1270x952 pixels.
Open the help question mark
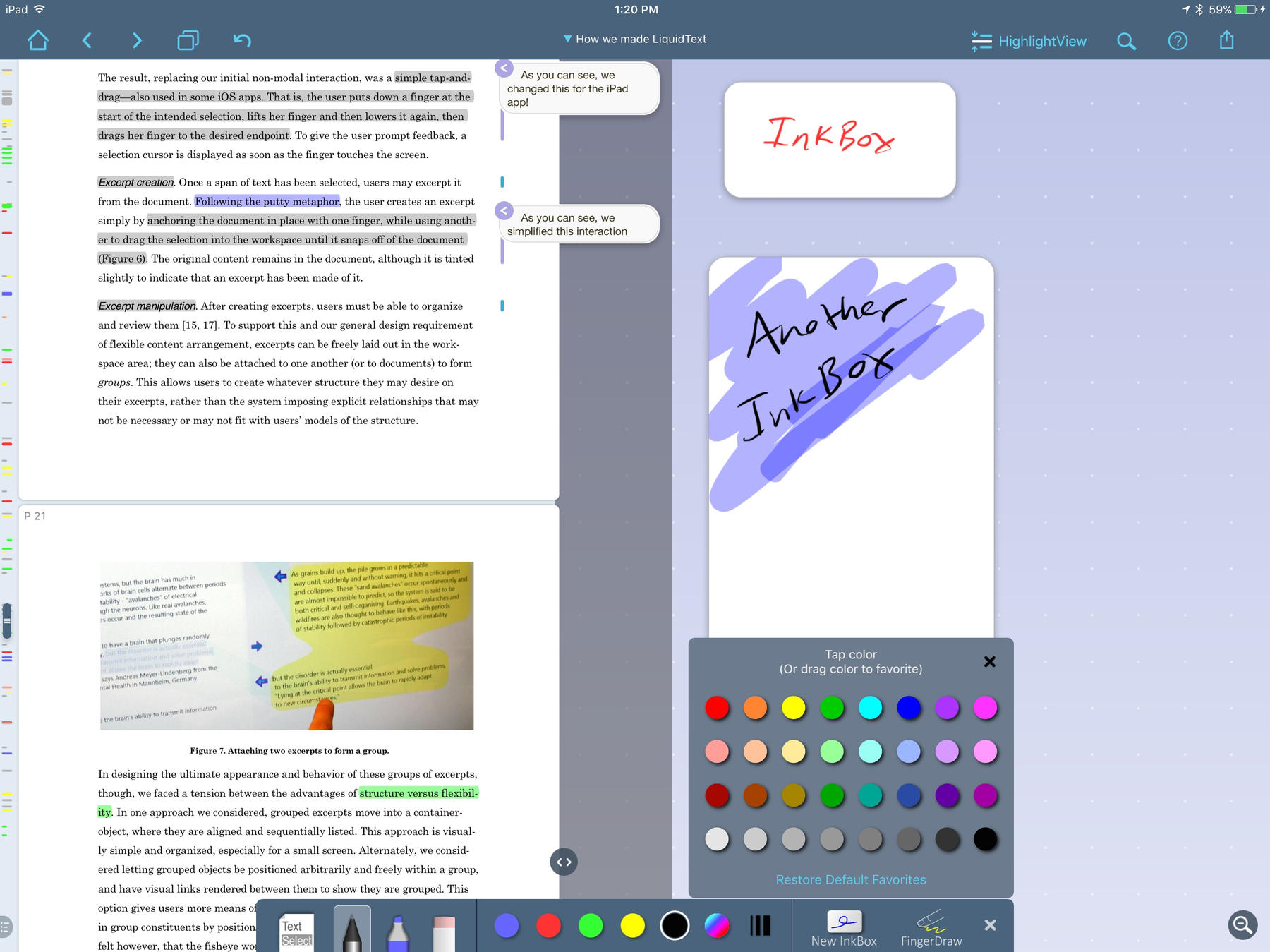click(x=1178, y=41)
